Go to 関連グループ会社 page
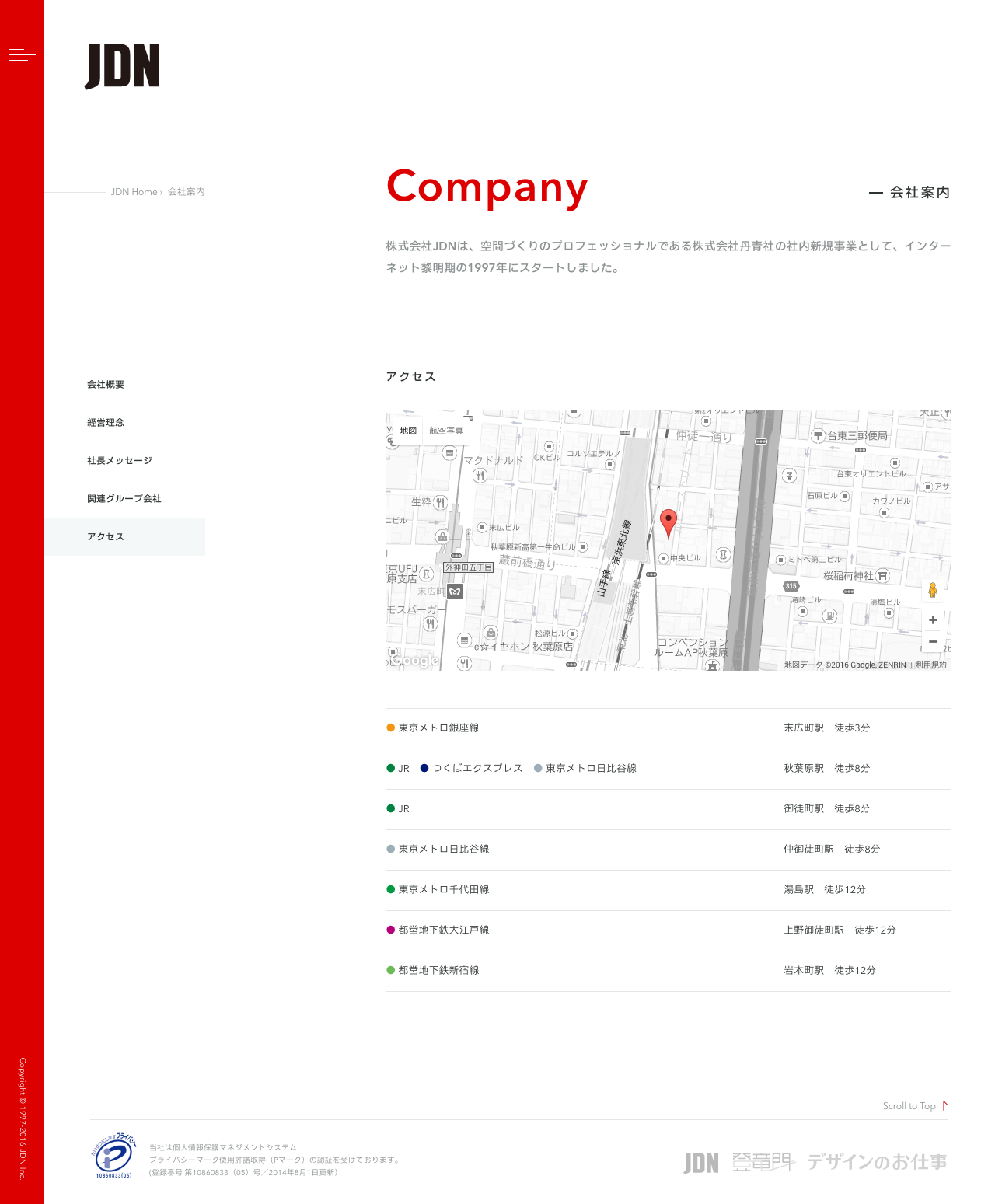The width and height of the screenshot is (995, 1204). 124,499
